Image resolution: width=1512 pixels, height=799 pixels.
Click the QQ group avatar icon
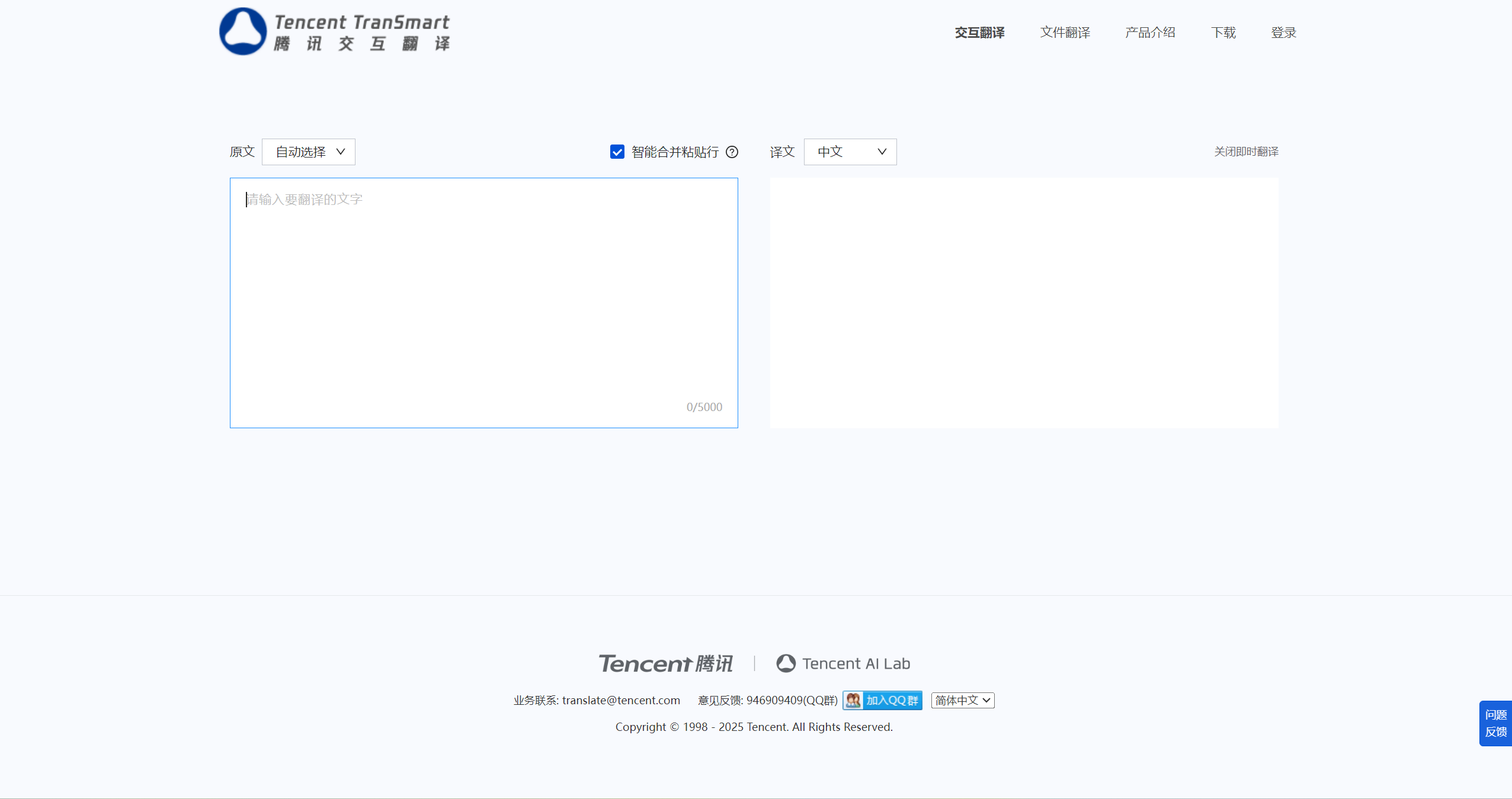point(853,700)
